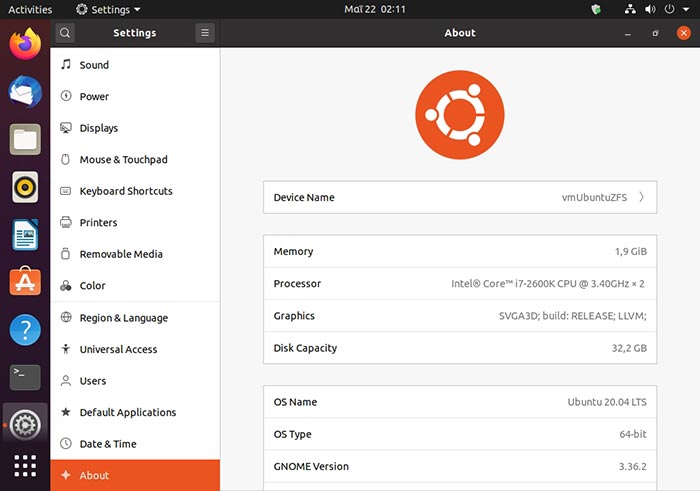Select About in the sidebar

click(135, 475)
